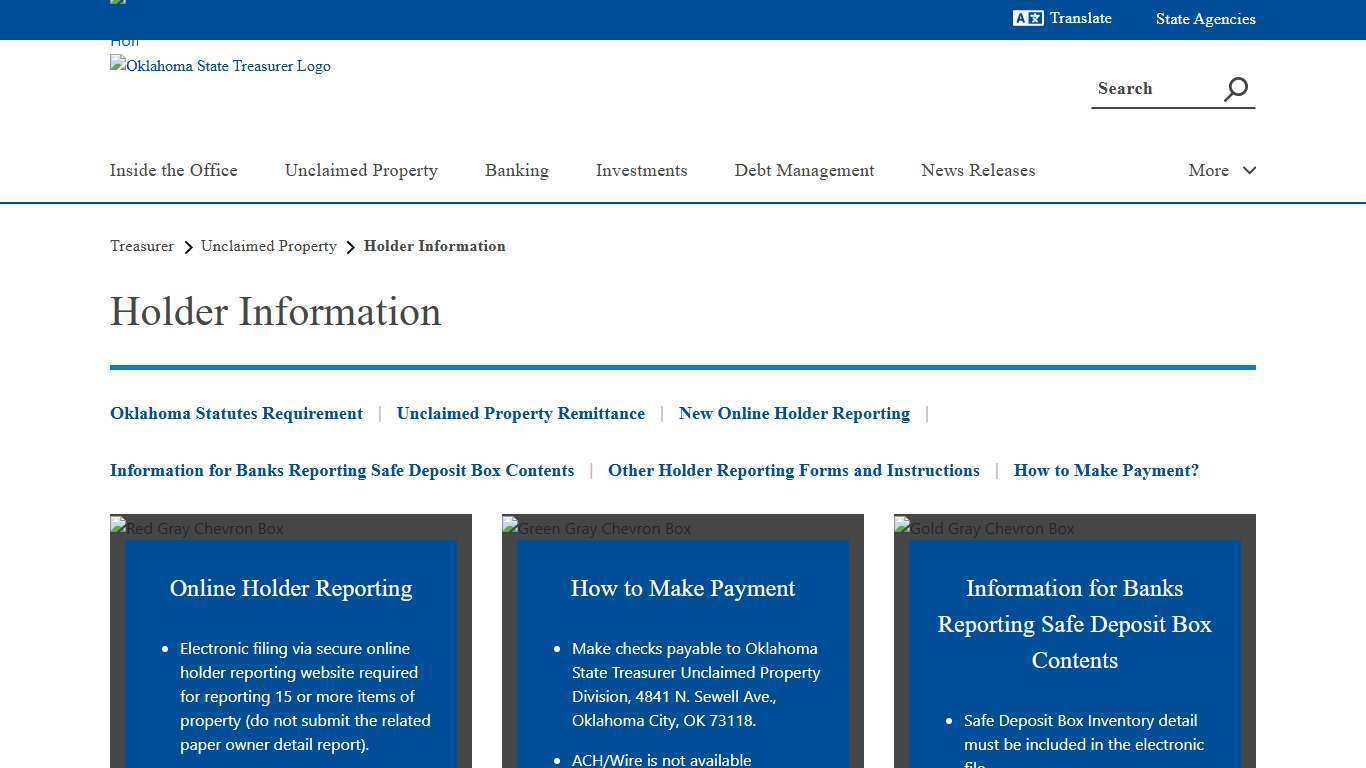Click the chevron after Treasurer breadcrumb
This screenshot has height=768, width=1366.
188,246
